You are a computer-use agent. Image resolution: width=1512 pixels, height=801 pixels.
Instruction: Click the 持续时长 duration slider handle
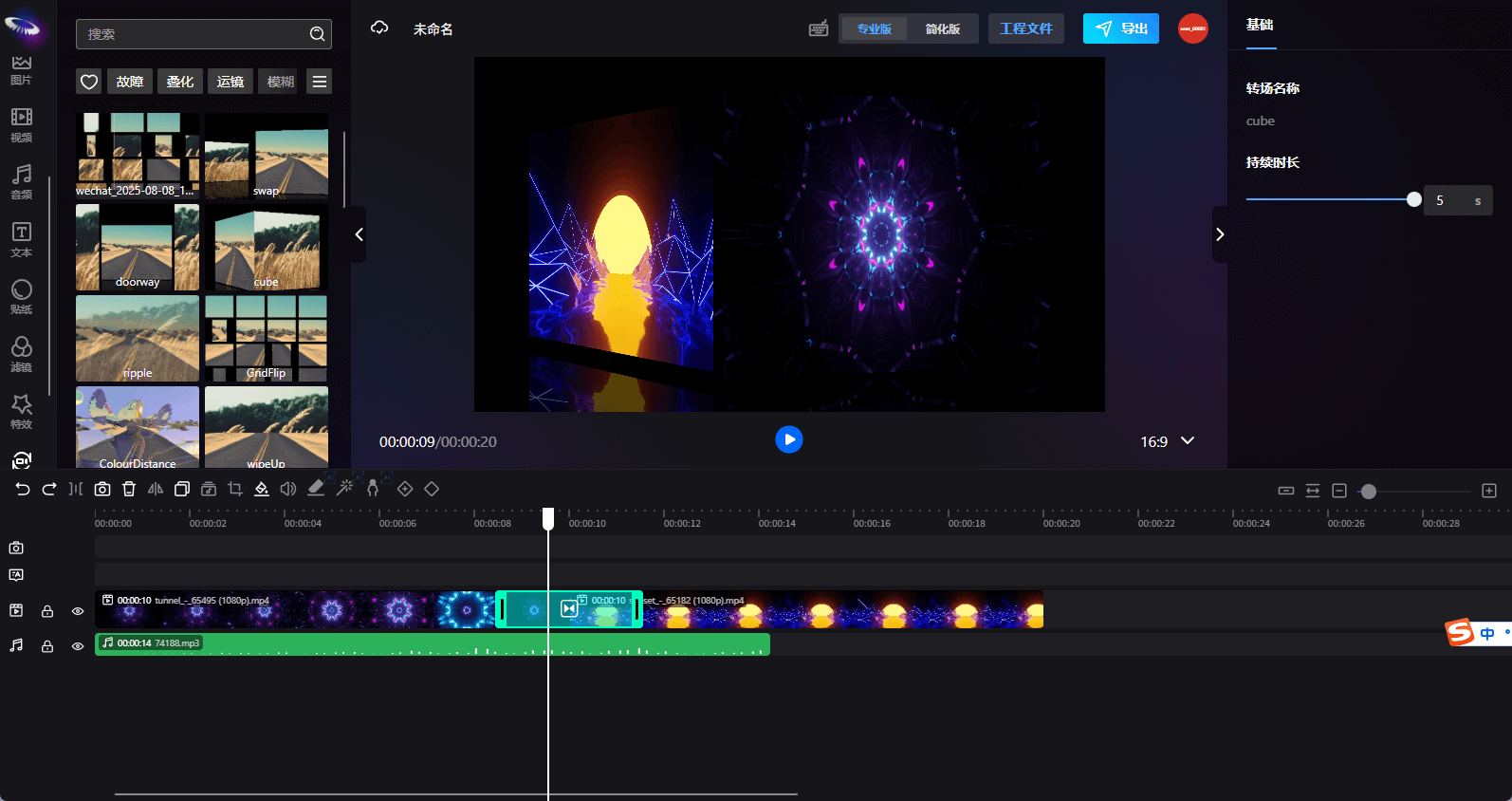tap(1413, 199)
